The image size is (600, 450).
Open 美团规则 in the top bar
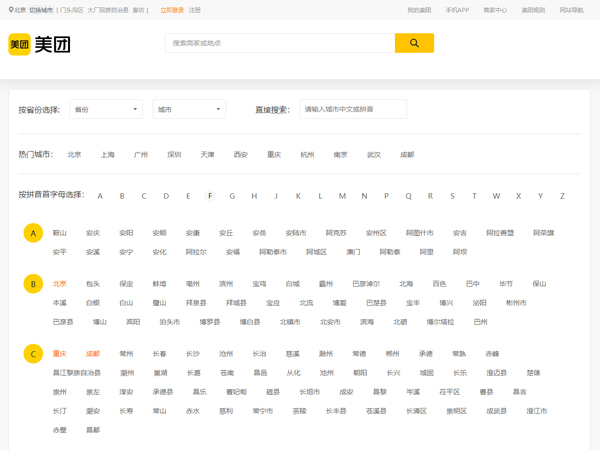[x=533, y=10]
